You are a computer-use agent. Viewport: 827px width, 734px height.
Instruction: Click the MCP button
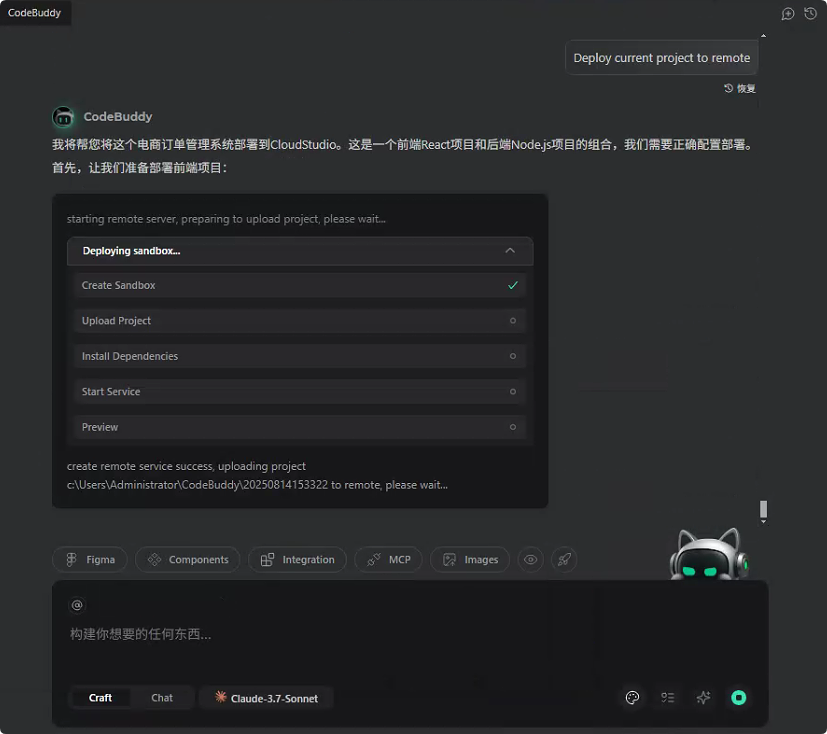(x=389, y=559)
